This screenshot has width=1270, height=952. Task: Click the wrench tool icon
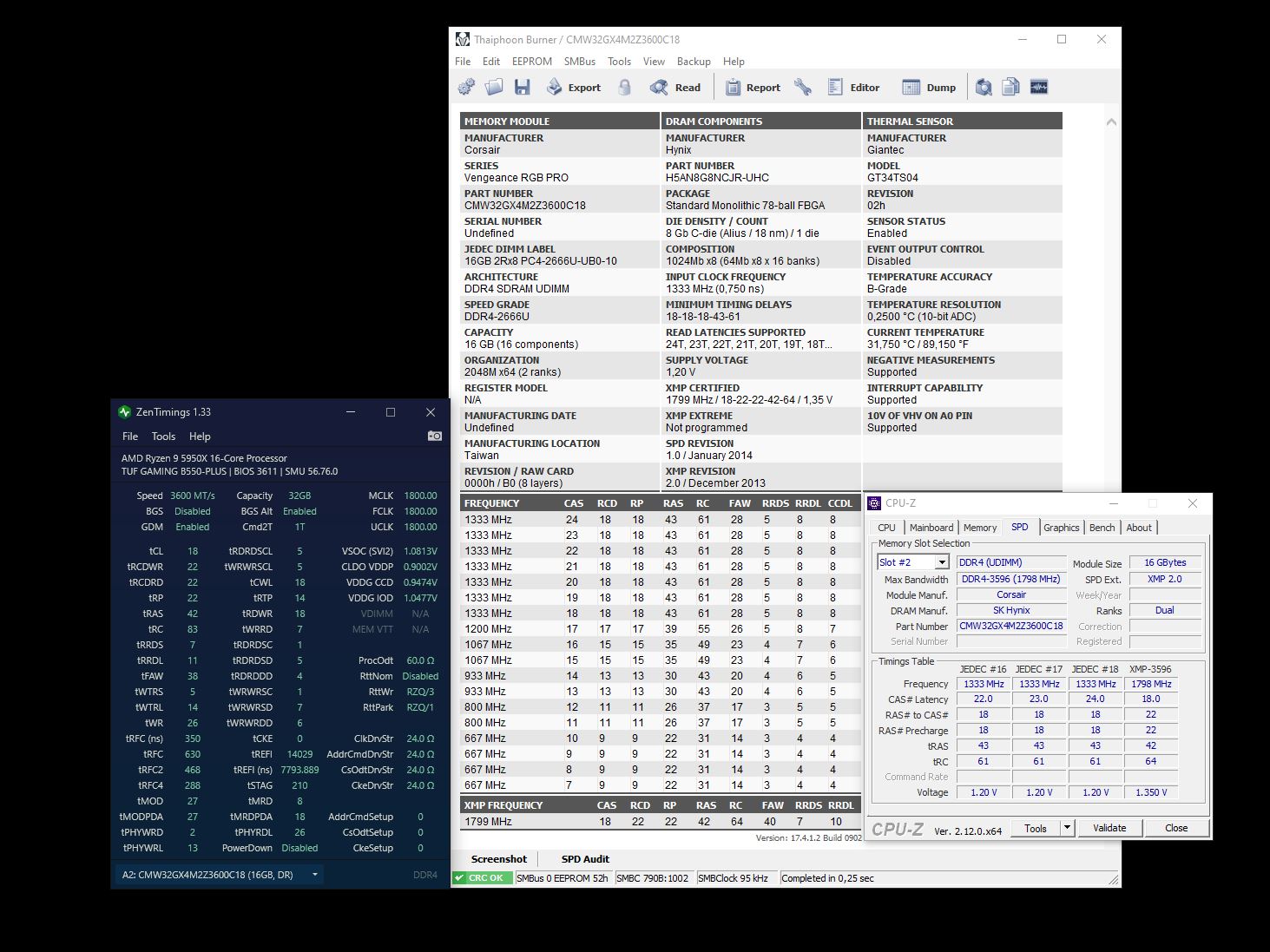coord(803,87)
